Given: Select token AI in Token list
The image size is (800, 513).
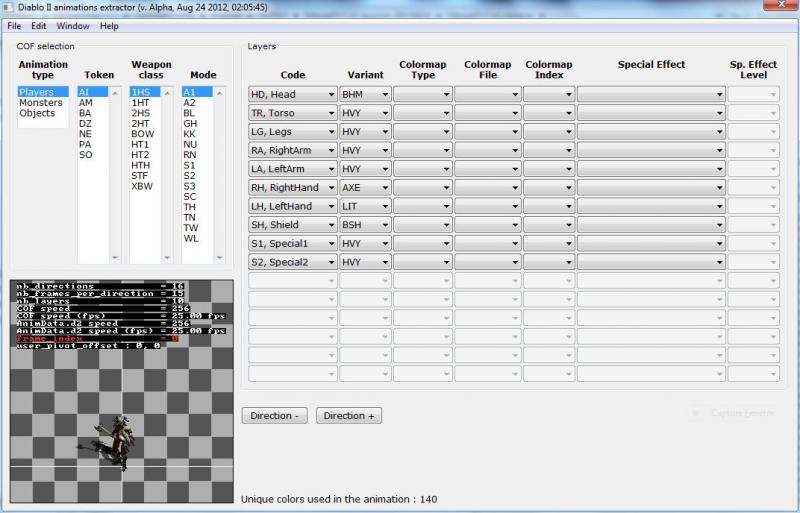Looking at the screenshot, I should 92,92.
